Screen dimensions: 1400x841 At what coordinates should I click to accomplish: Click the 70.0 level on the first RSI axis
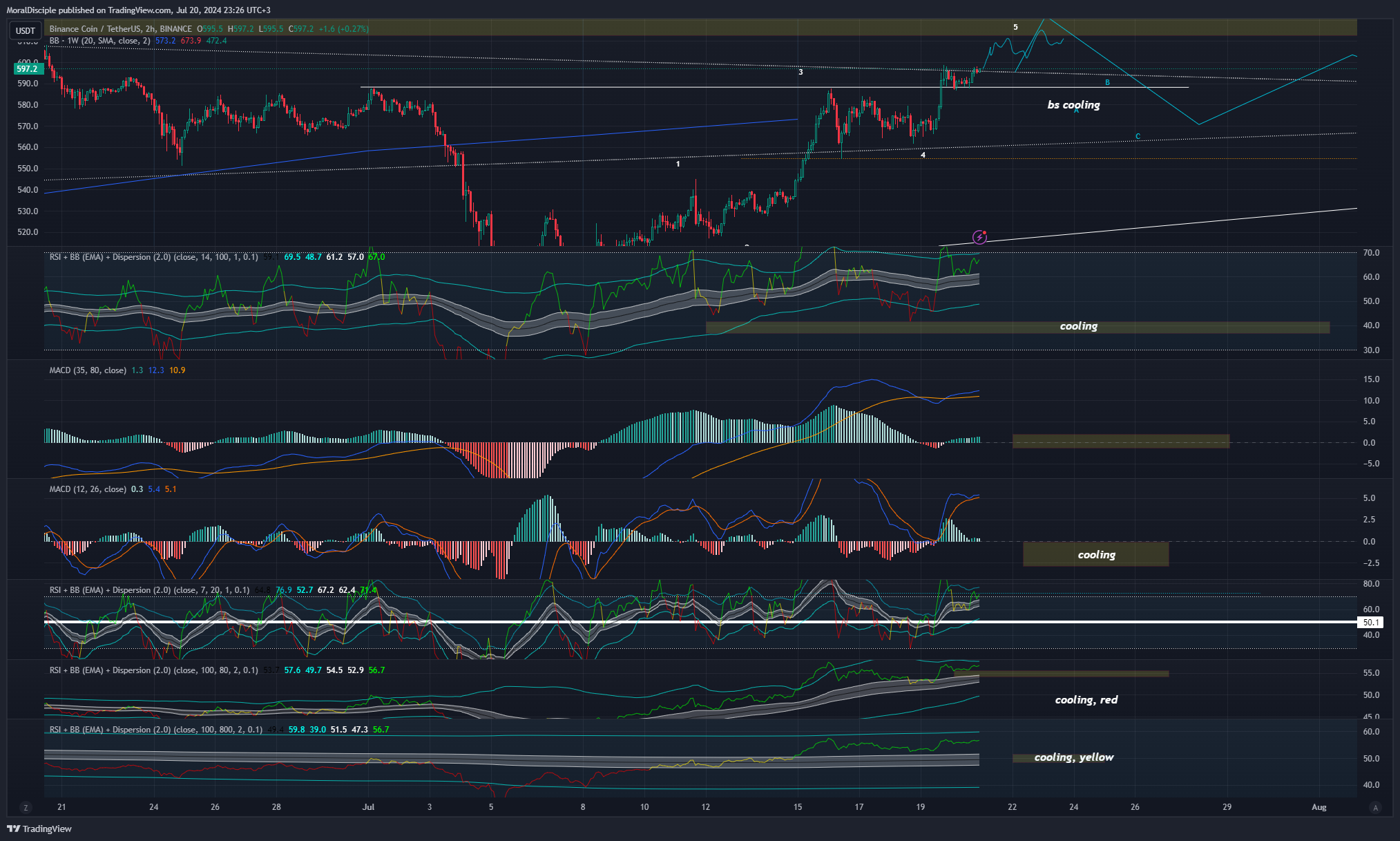click(x=1371, y=253)
